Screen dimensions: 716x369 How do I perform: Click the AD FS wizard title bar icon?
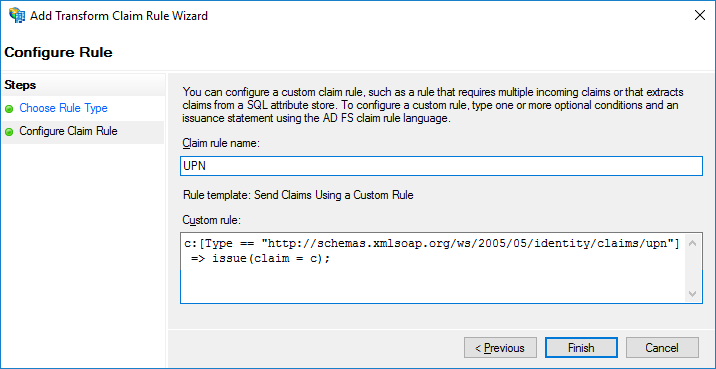17,16
